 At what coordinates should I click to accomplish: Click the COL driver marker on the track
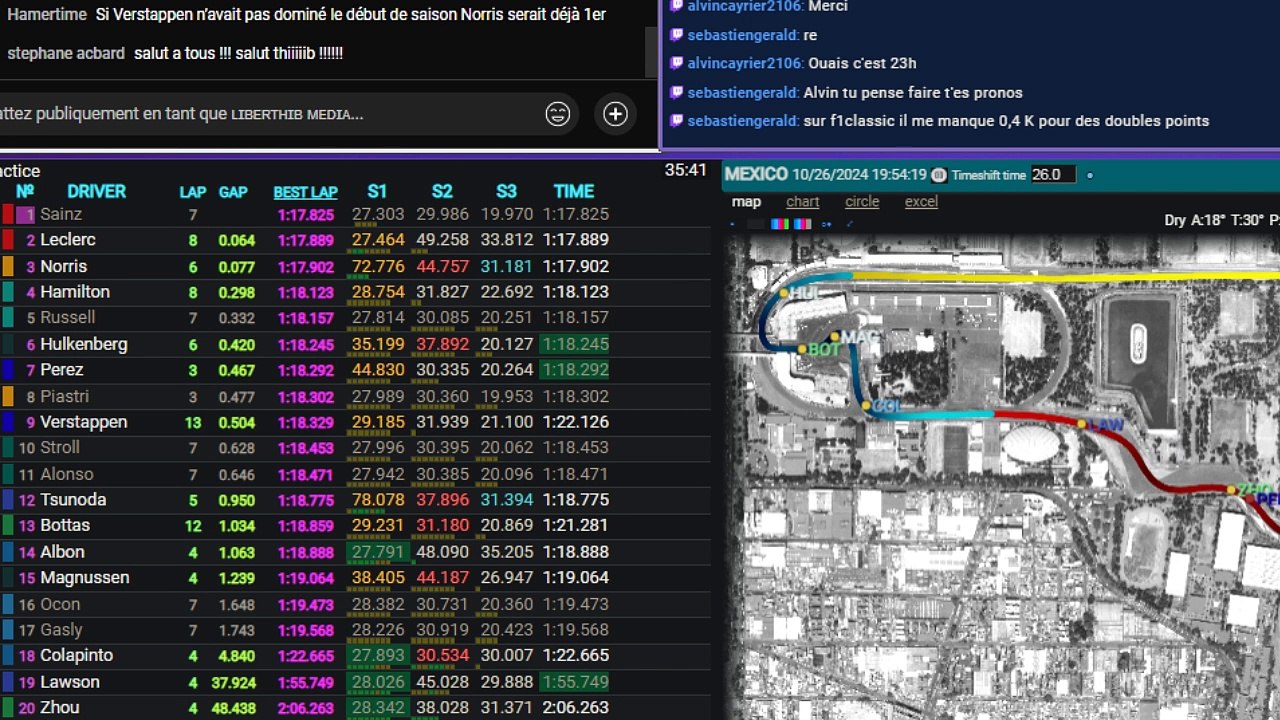(866, 406)
